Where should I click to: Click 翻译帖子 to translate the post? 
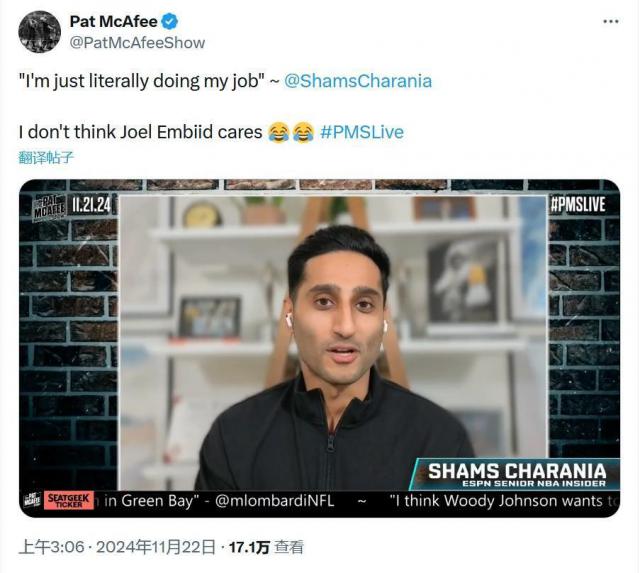point(46,158)
